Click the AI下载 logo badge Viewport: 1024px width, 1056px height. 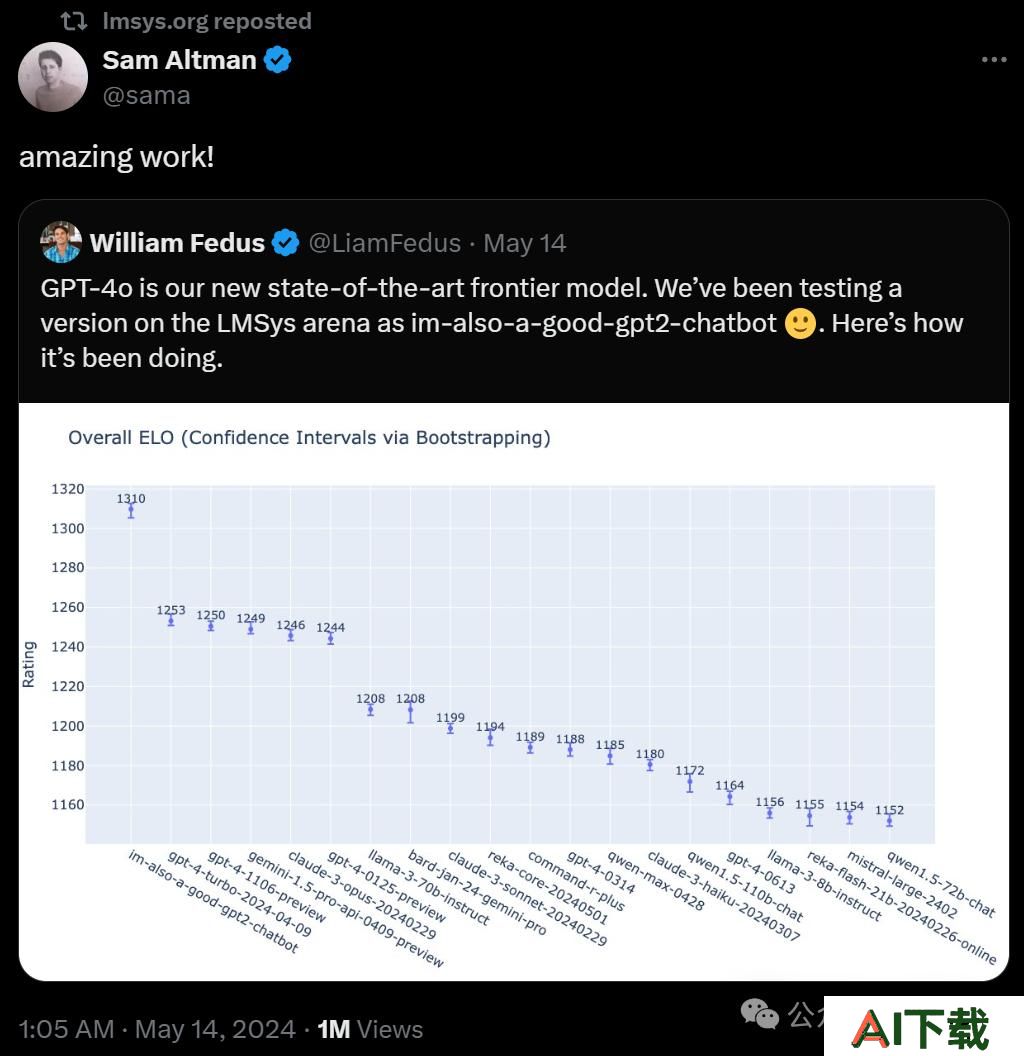coord(924,1026)
